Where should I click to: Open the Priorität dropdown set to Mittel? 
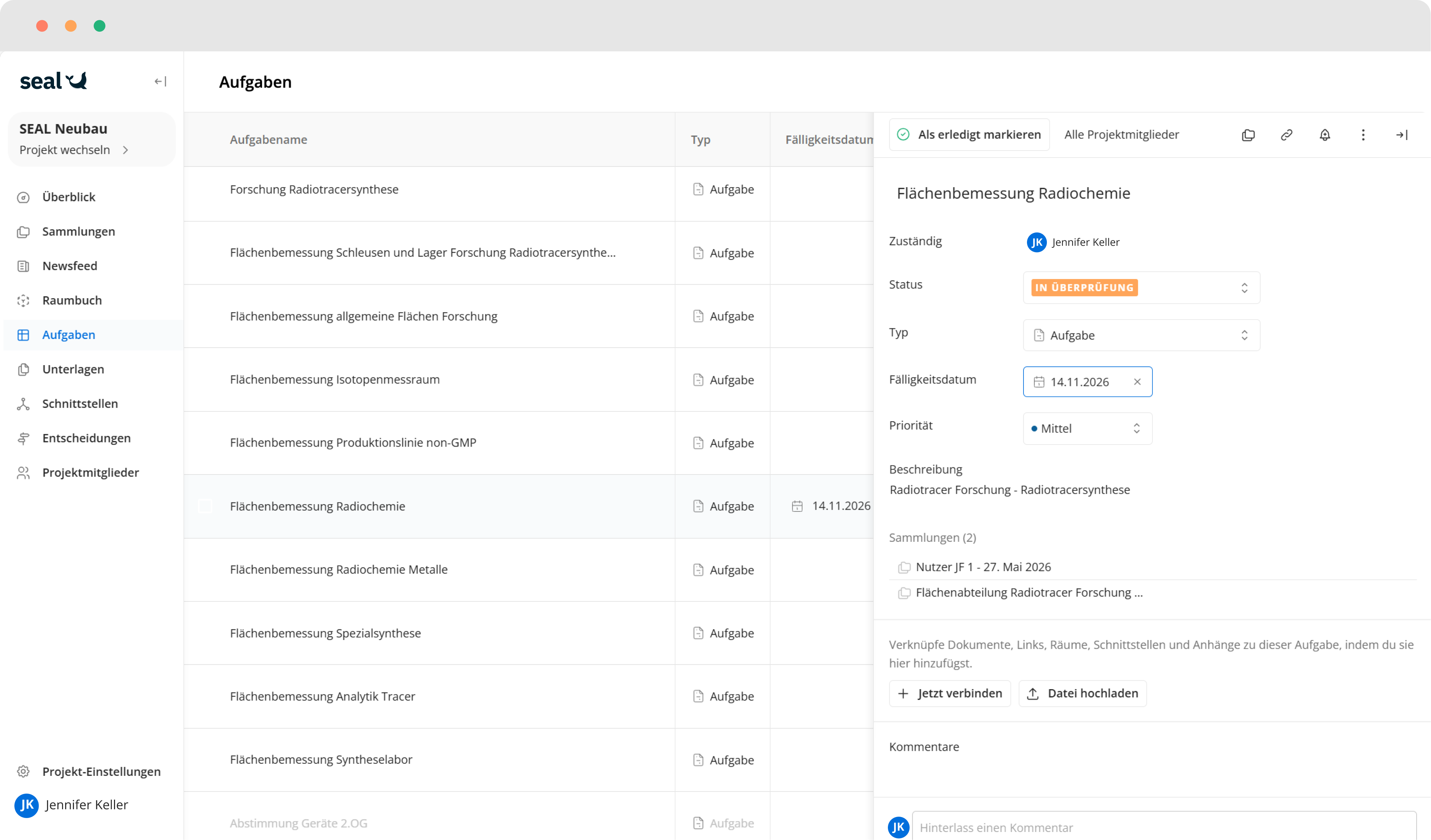[x=1087, y=429]
